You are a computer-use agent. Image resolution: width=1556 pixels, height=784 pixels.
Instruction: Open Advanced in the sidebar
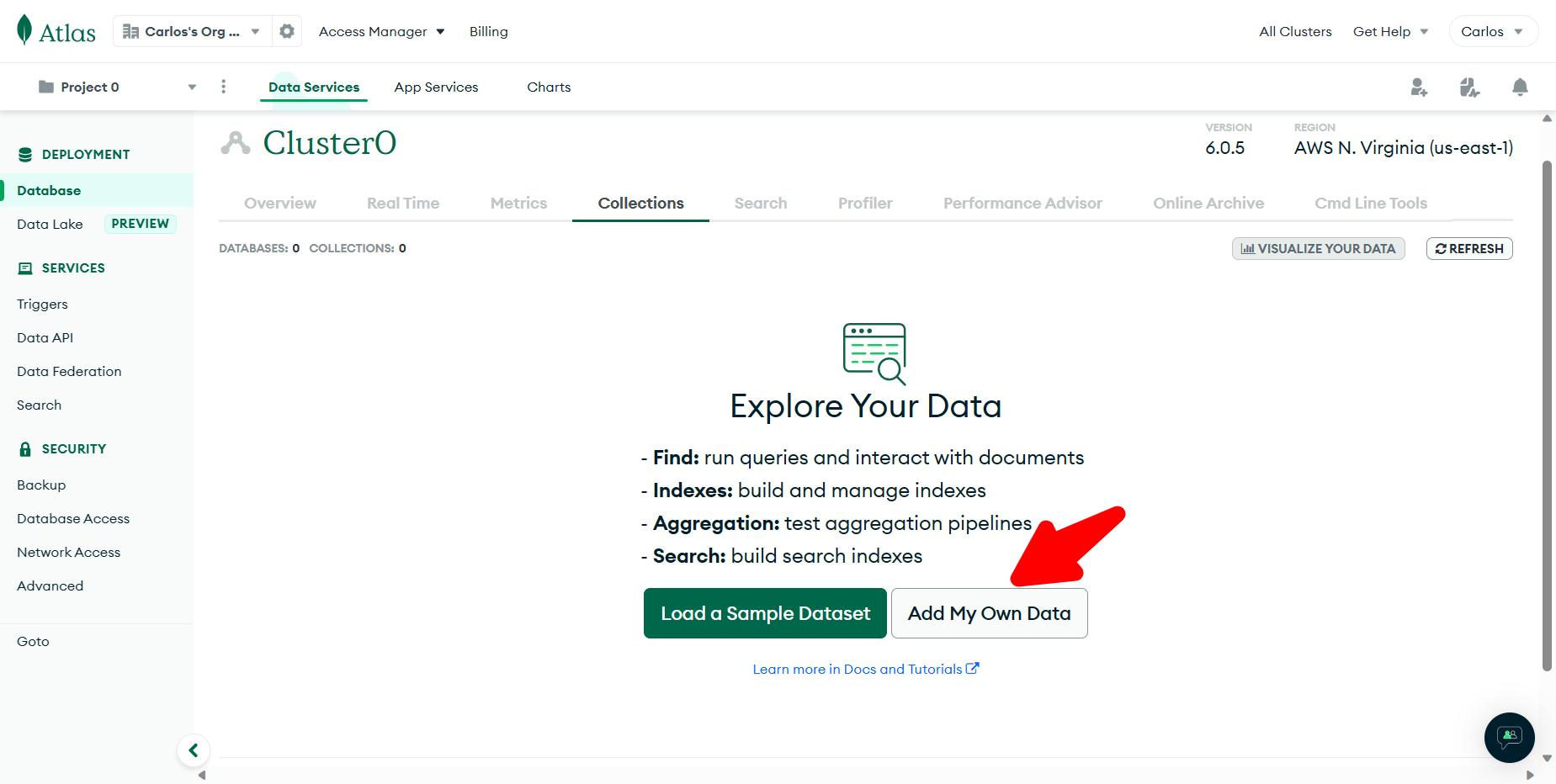pos(50,585)
